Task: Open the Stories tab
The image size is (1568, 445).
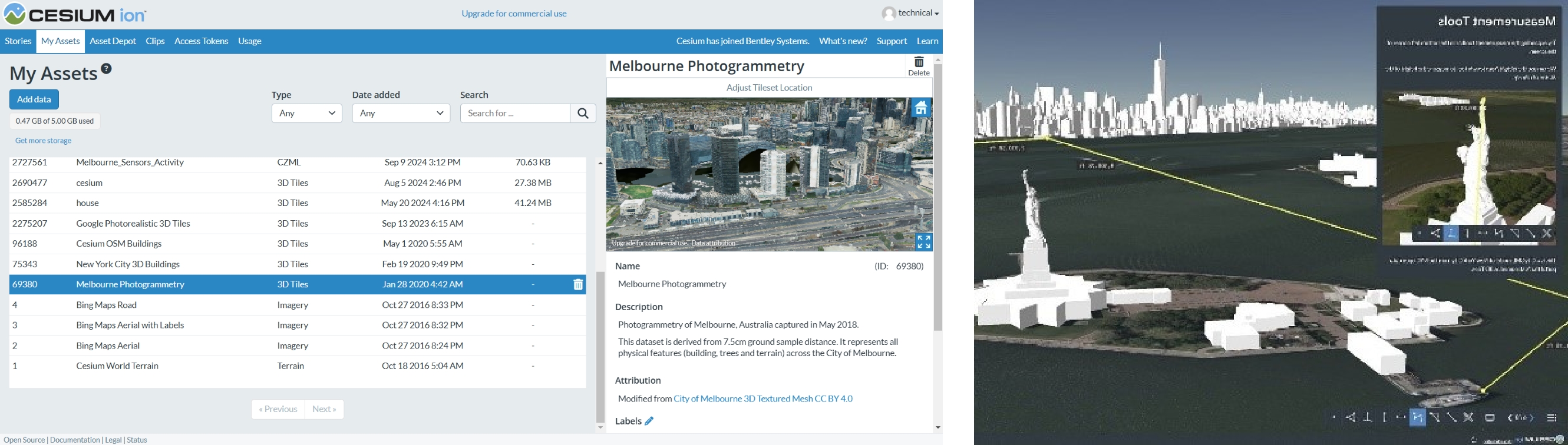Action: click(18, 41)
